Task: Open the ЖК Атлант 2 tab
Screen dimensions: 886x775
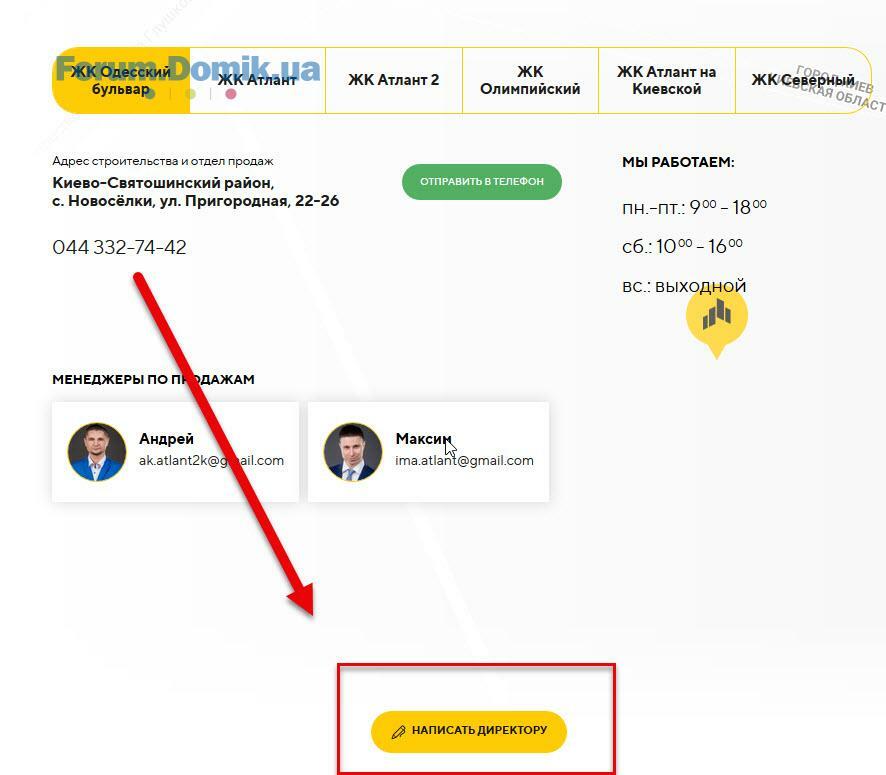Action: 394,80
